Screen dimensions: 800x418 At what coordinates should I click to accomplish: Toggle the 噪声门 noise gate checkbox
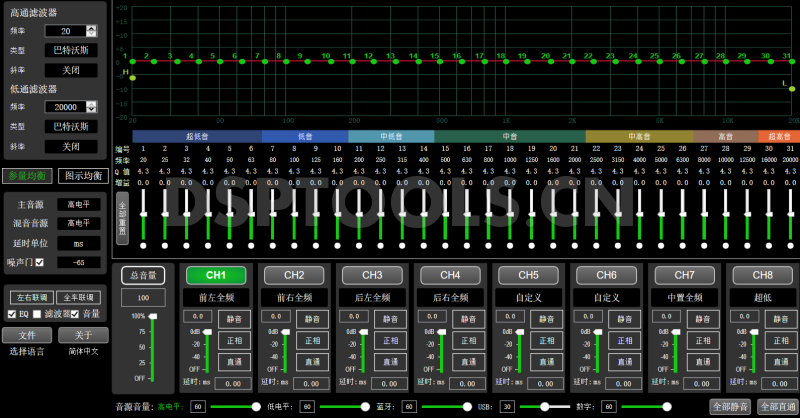click(40, 262)
